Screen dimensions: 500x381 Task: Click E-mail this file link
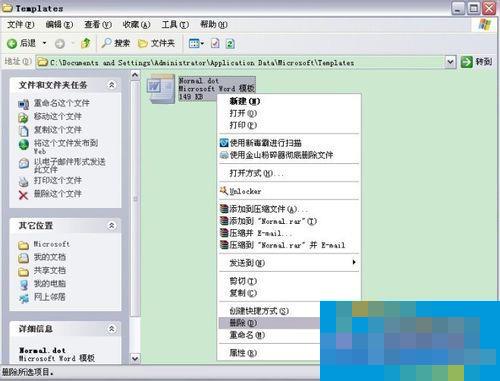[x=69, y=166]
